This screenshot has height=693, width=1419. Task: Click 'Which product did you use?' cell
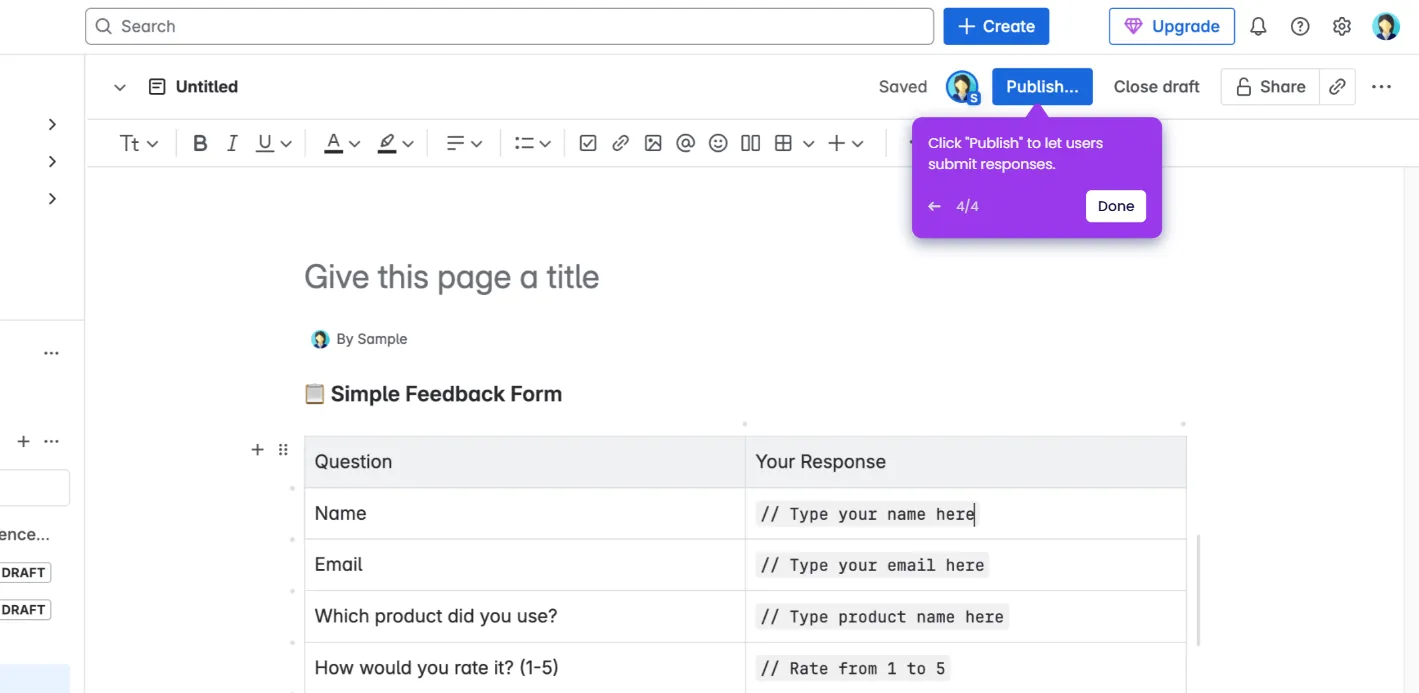[x=525, y=616]
